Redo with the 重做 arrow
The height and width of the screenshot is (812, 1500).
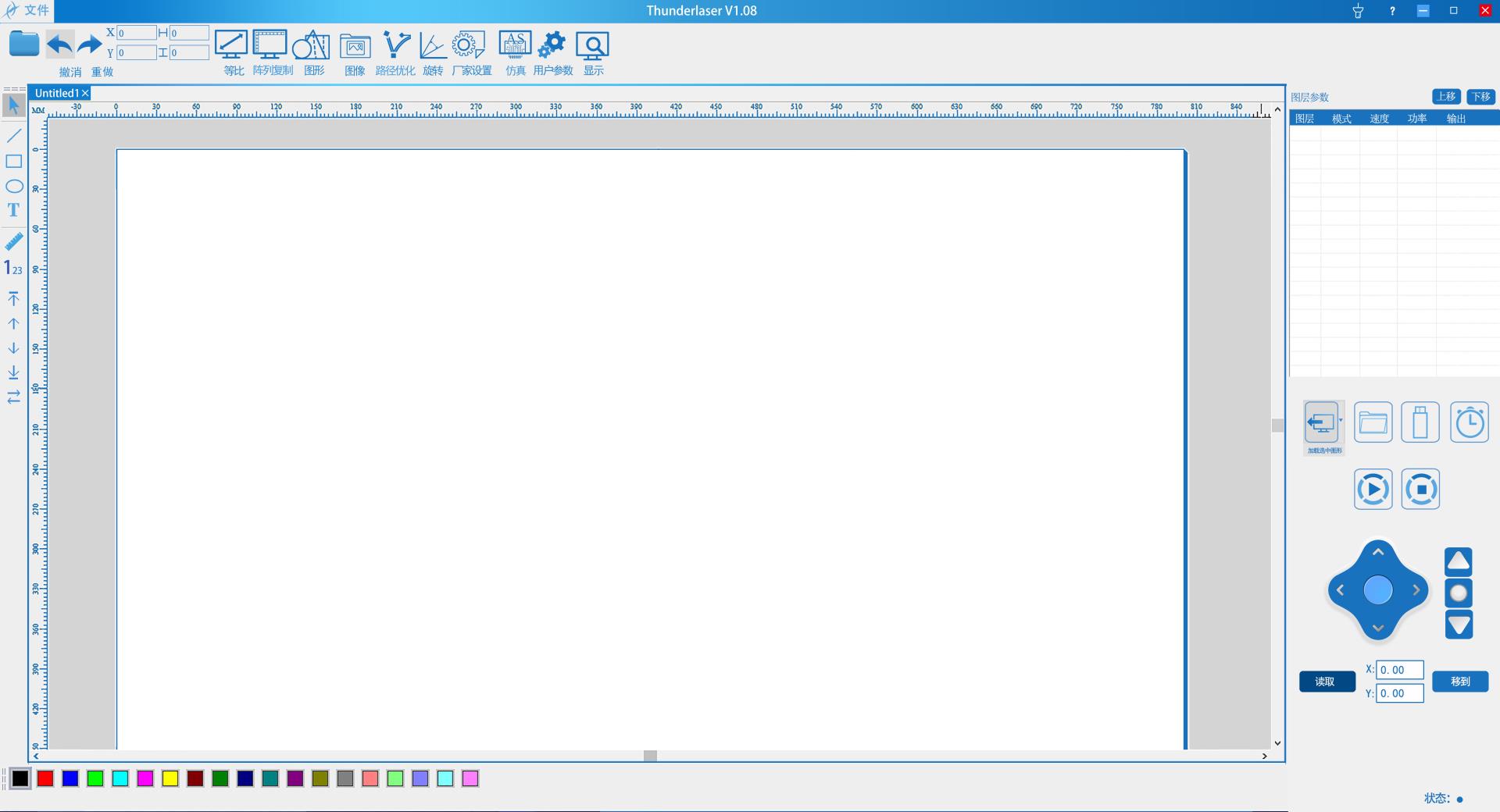click(x=90, y=45)
